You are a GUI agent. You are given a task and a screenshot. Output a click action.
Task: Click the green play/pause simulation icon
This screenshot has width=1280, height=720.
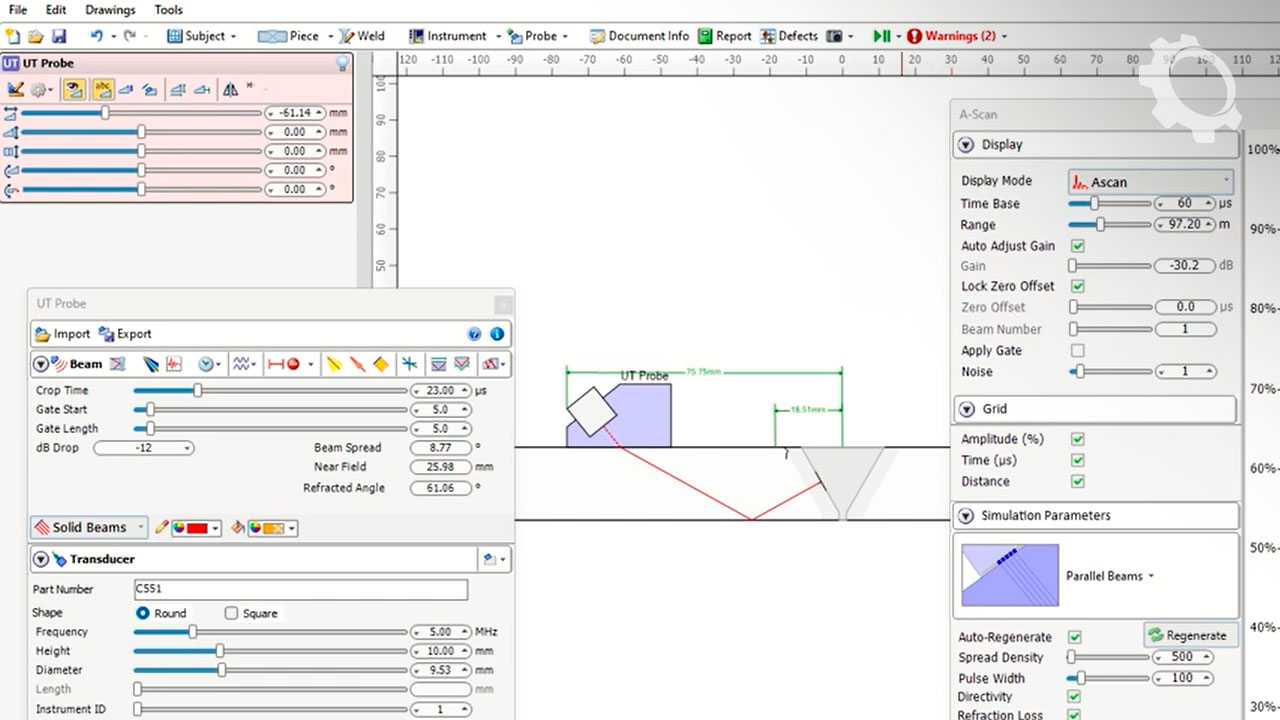coord(881,36)
